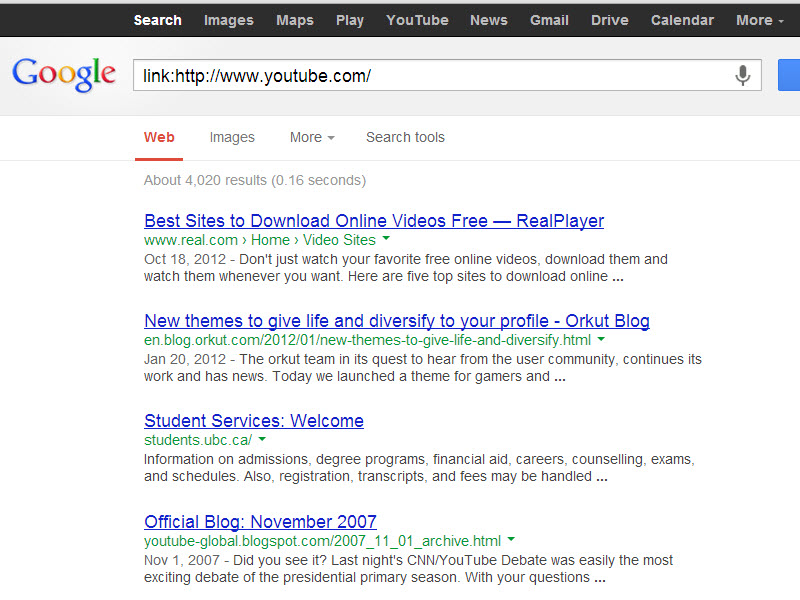
Task: Switch to Images results tab
Action: (232, 137)
